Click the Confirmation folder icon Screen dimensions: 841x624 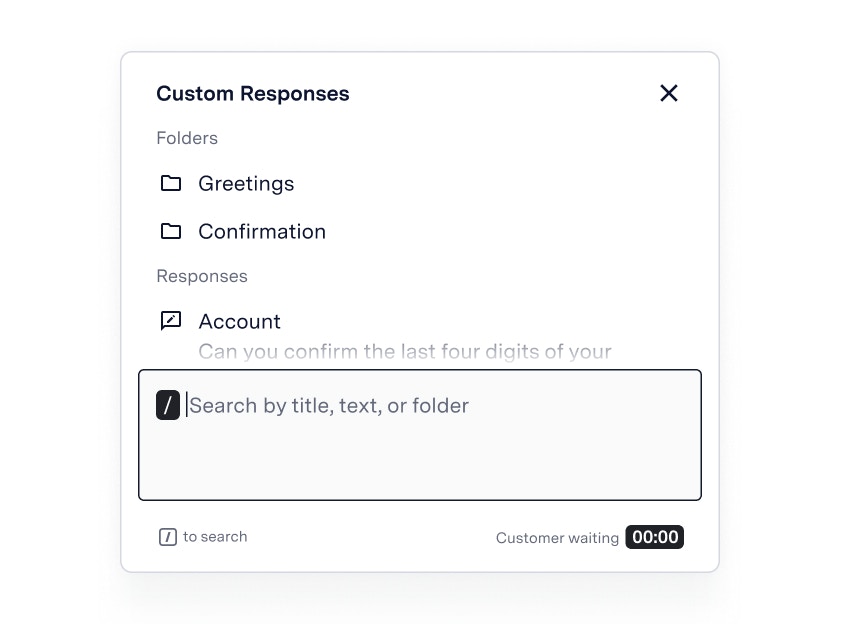[171, 231]
